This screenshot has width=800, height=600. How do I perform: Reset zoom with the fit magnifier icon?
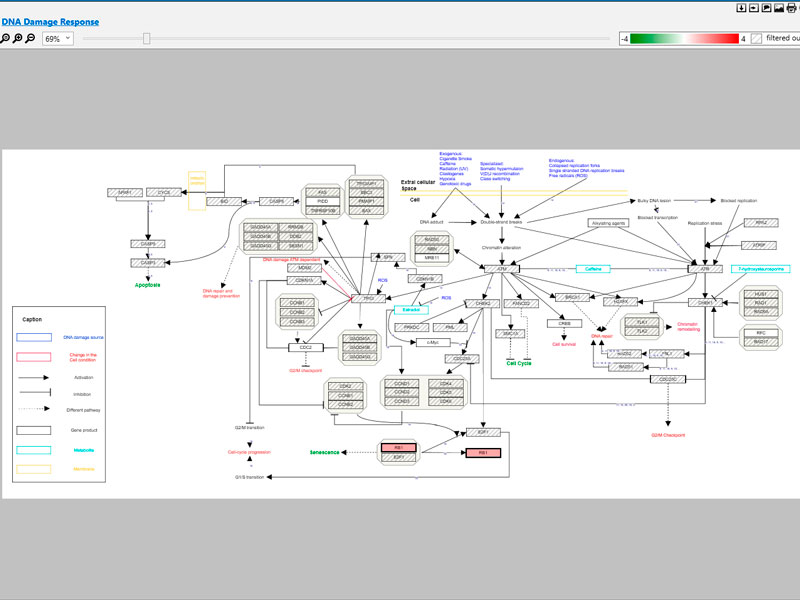coord(5,38)
